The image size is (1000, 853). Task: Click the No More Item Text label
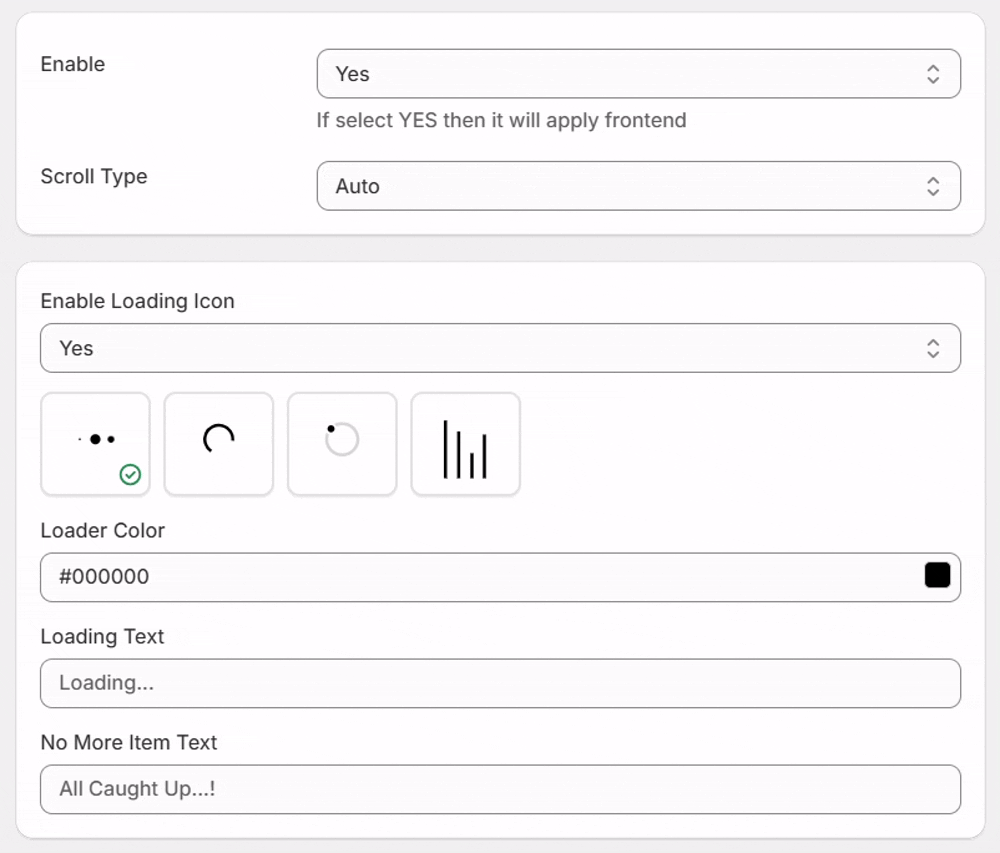click(129, 743)
